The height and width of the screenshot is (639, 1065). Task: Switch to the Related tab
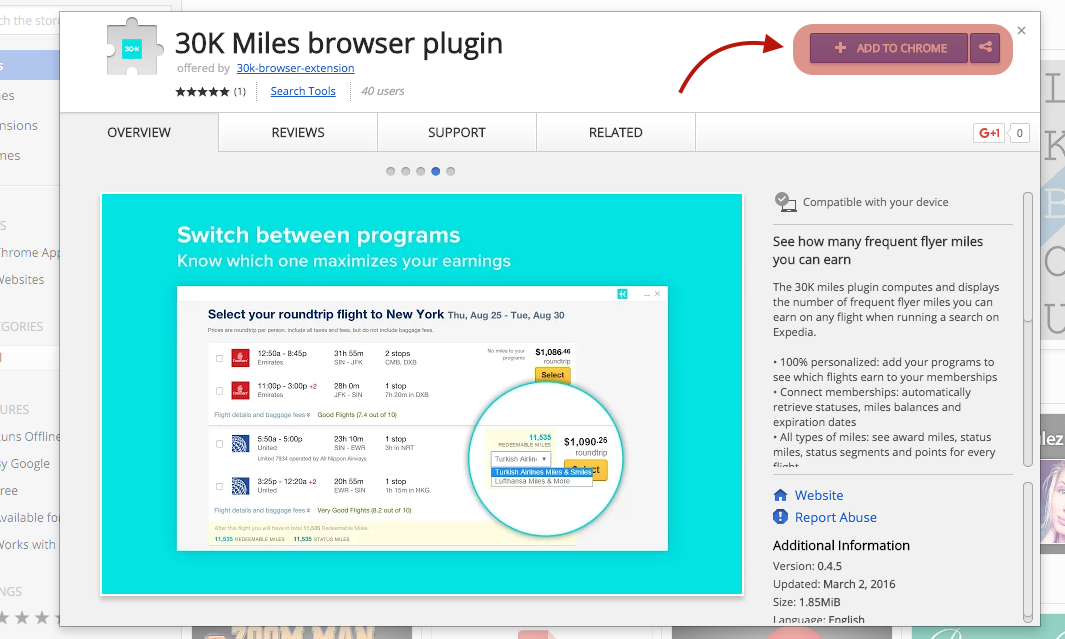click(616, 132)
